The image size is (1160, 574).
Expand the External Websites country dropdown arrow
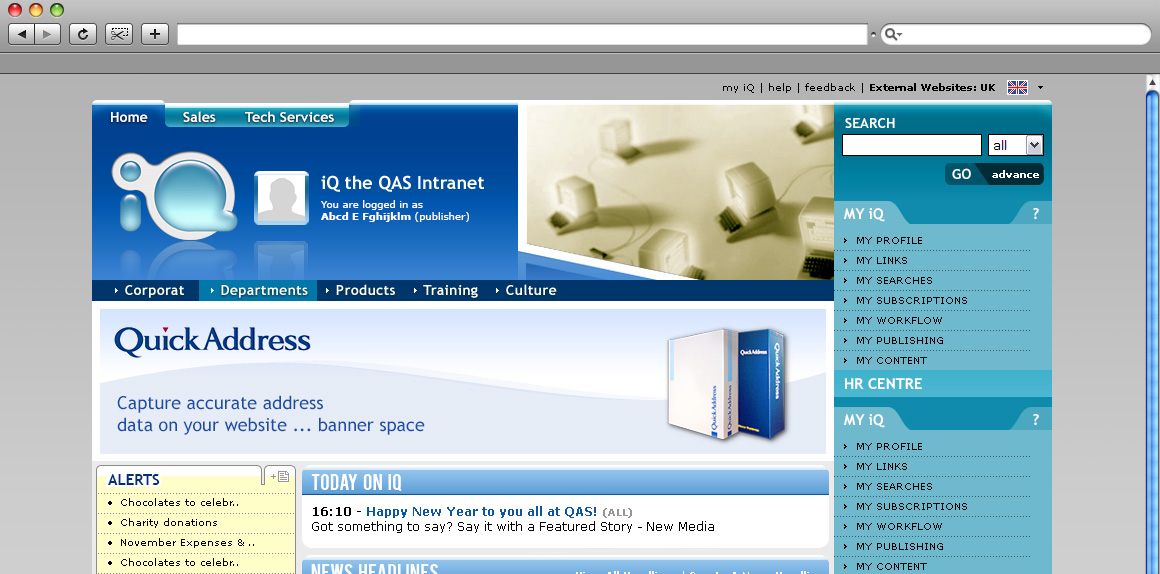click(1040, 88)
